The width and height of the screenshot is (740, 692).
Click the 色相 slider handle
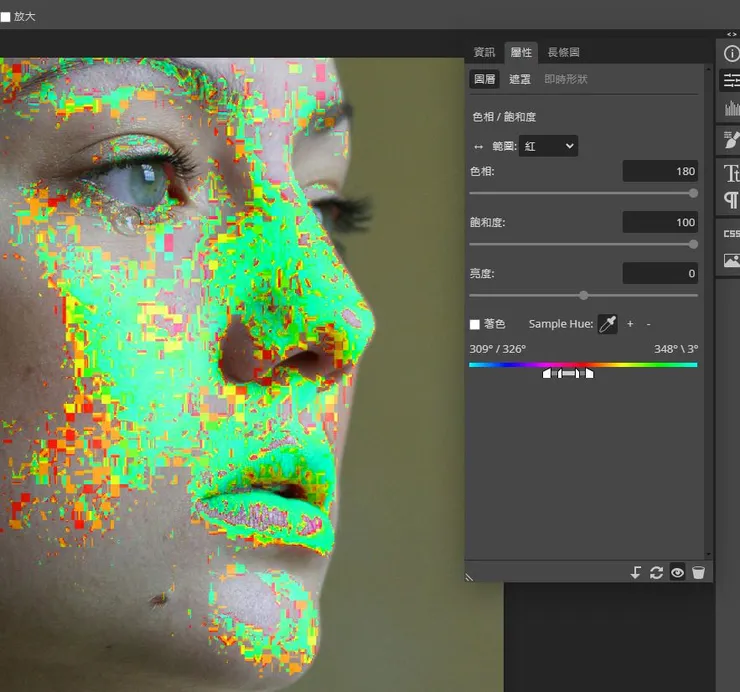(693, 193)
